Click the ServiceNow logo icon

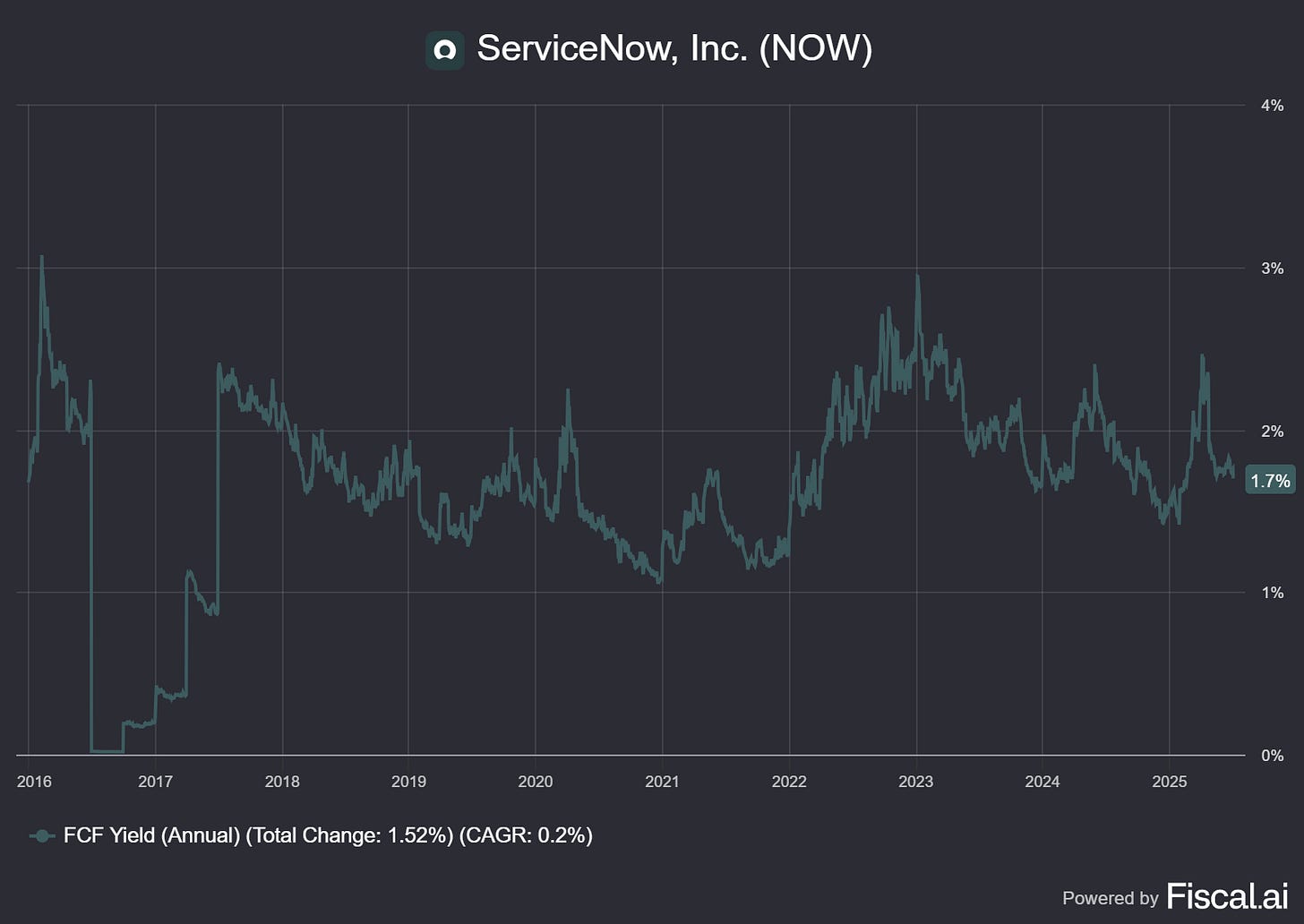pos(445,51)
